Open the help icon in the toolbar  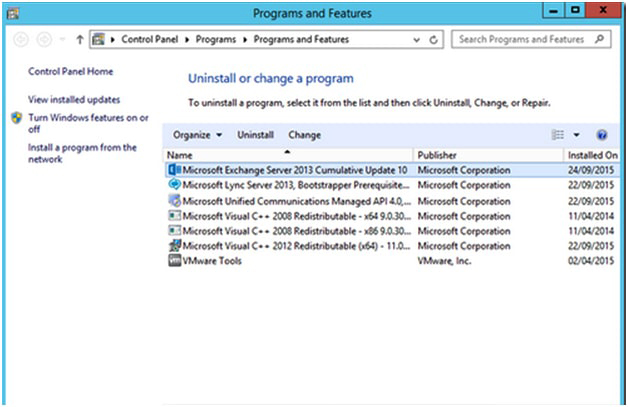pyautogui.click(x=602, y=135)
